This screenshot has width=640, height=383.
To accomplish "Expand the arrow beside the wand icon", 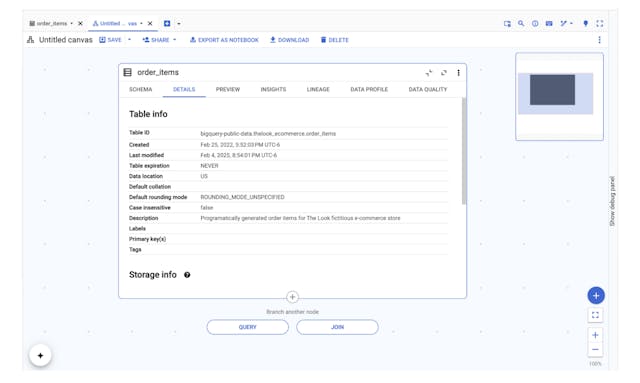I will point(571,24).
